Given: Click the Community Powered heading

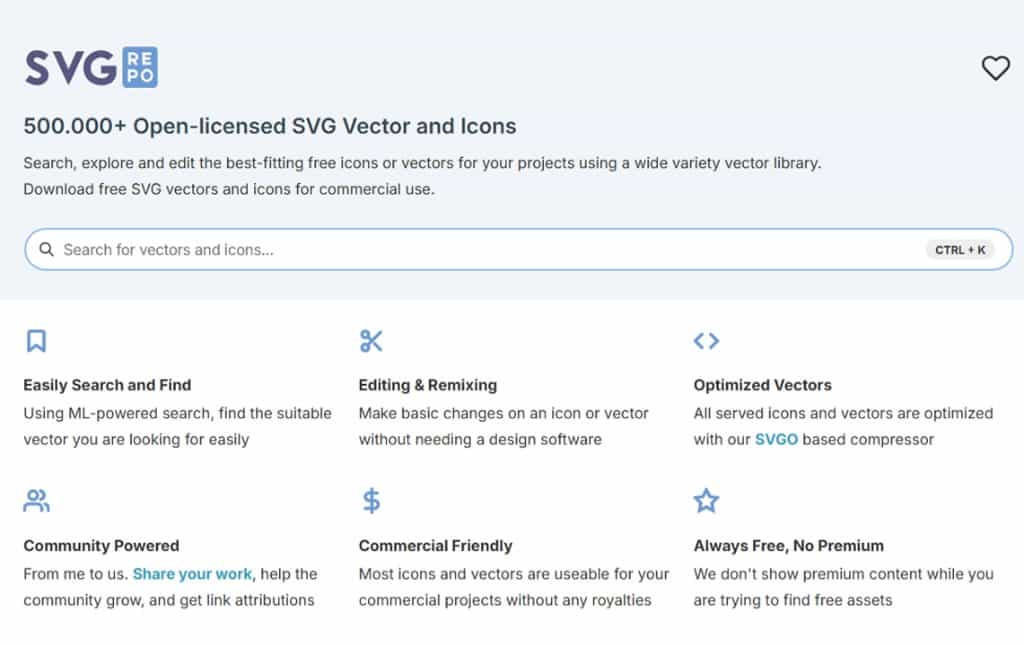Looking at the screenshot, I should (101, 546).
